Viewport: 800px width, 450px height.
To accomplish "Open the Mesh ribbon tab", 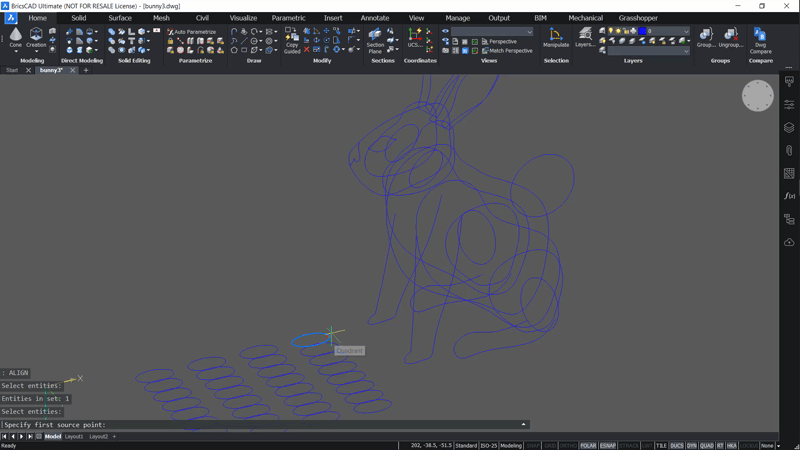I will click(161, 18).
